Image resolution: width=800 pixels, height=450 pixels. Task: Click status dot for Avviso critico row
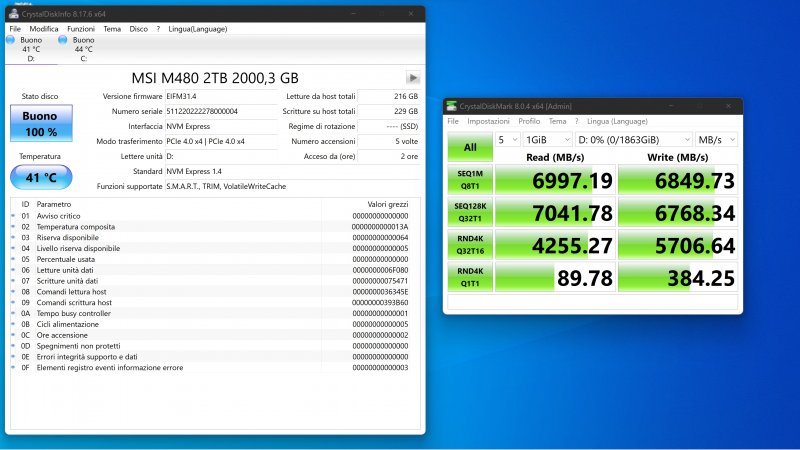click(x=13, y=216)
